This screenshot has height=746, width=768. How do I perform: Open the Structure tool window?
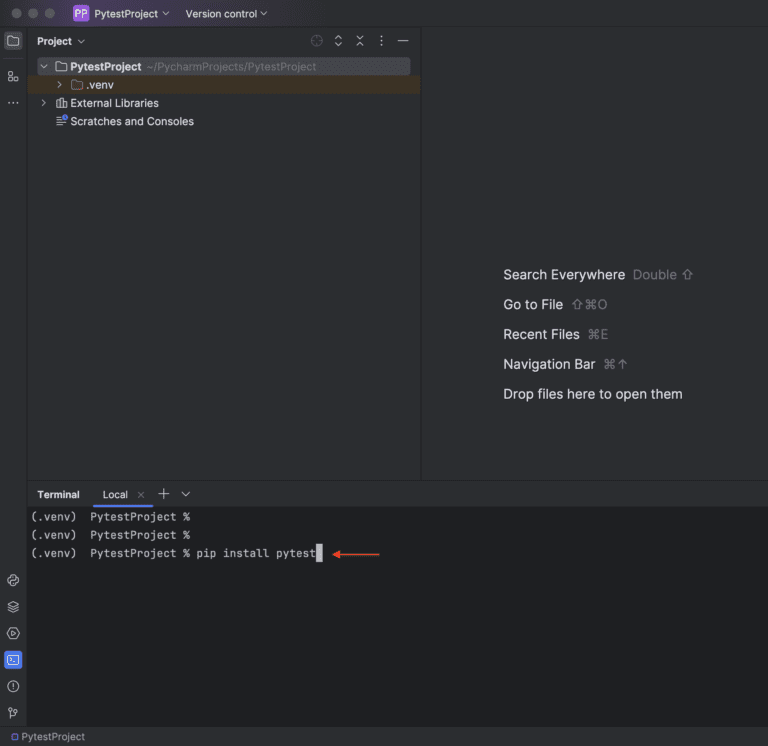(x=13, y=76)
